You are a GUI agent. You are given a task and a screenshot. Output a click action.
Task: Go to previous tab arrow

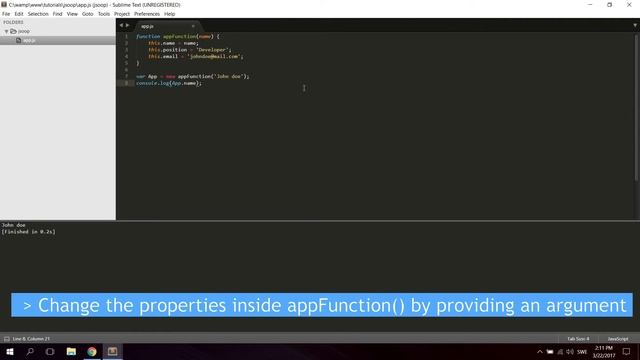coord(121,25)
